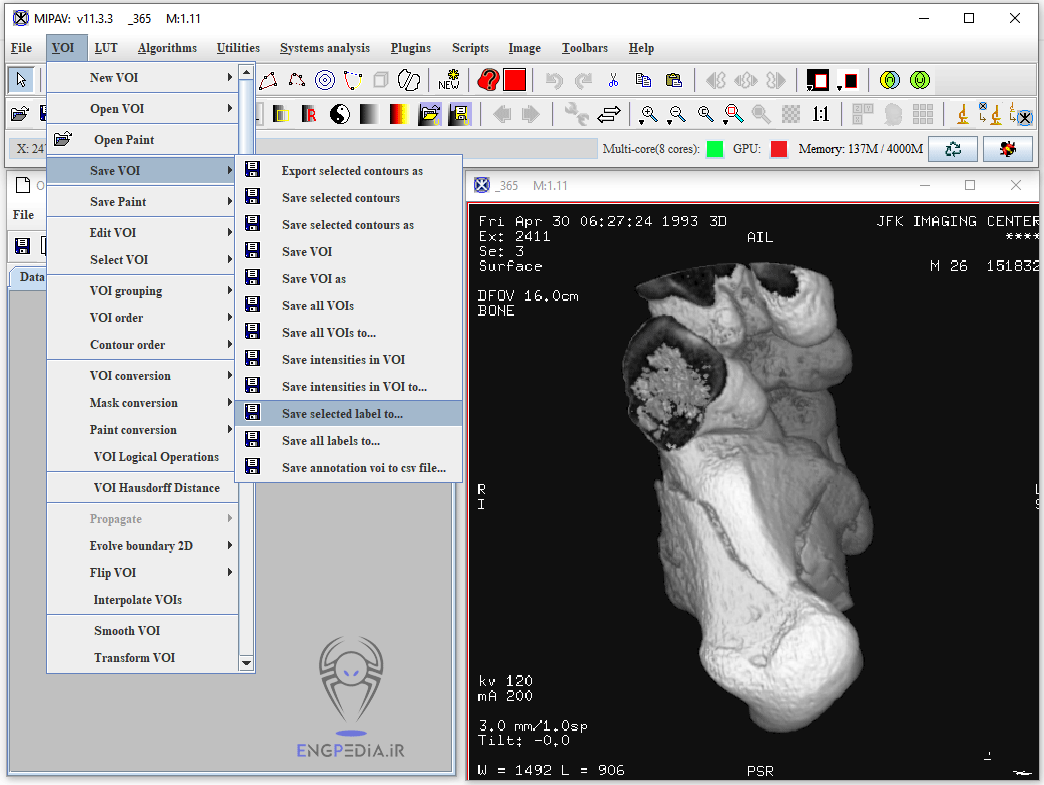
Task: Choose Smooth VOI menu entry
Action: coord(142,631)
